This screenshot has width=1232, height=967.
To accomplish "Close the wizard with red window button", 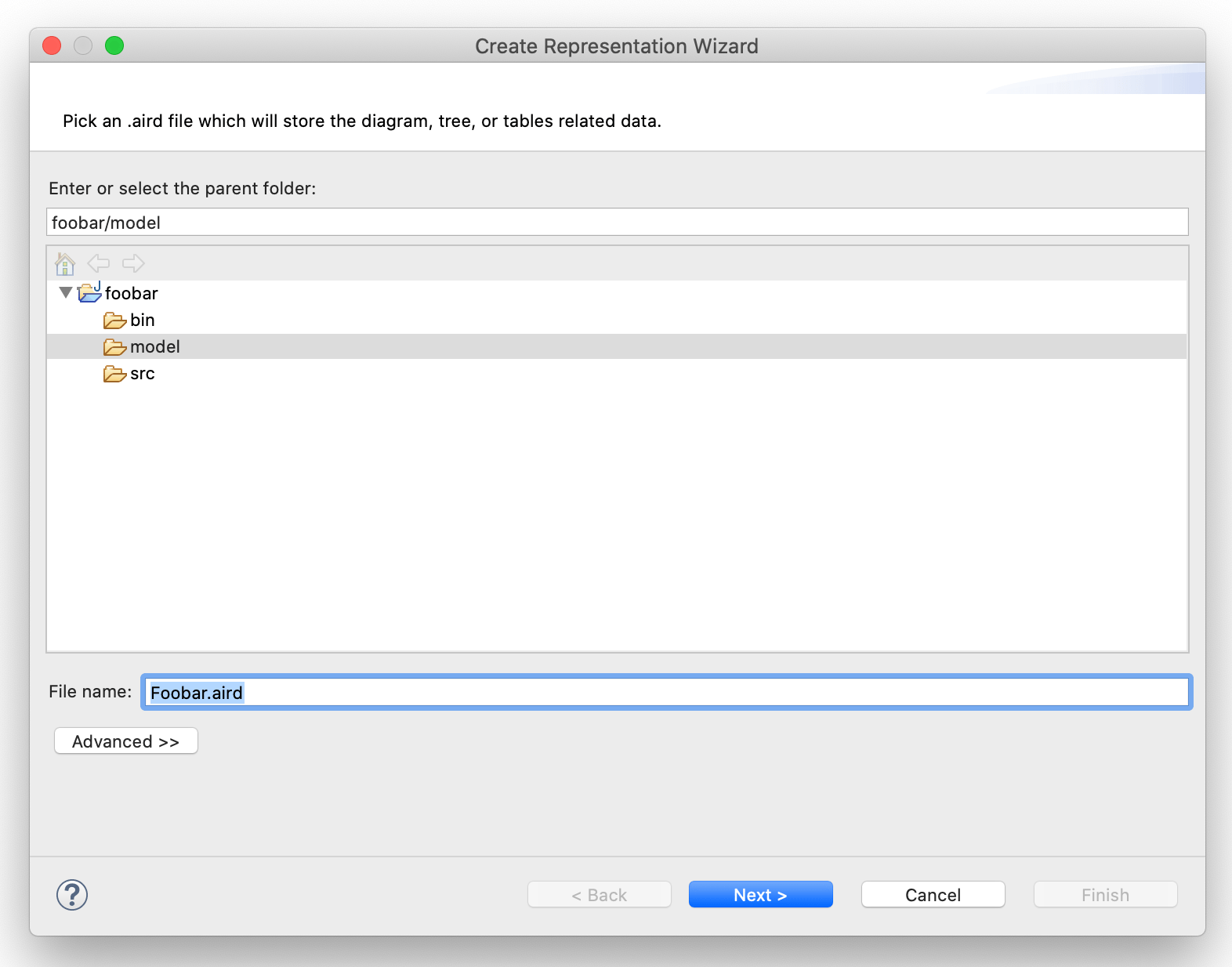I will [52, 45].
